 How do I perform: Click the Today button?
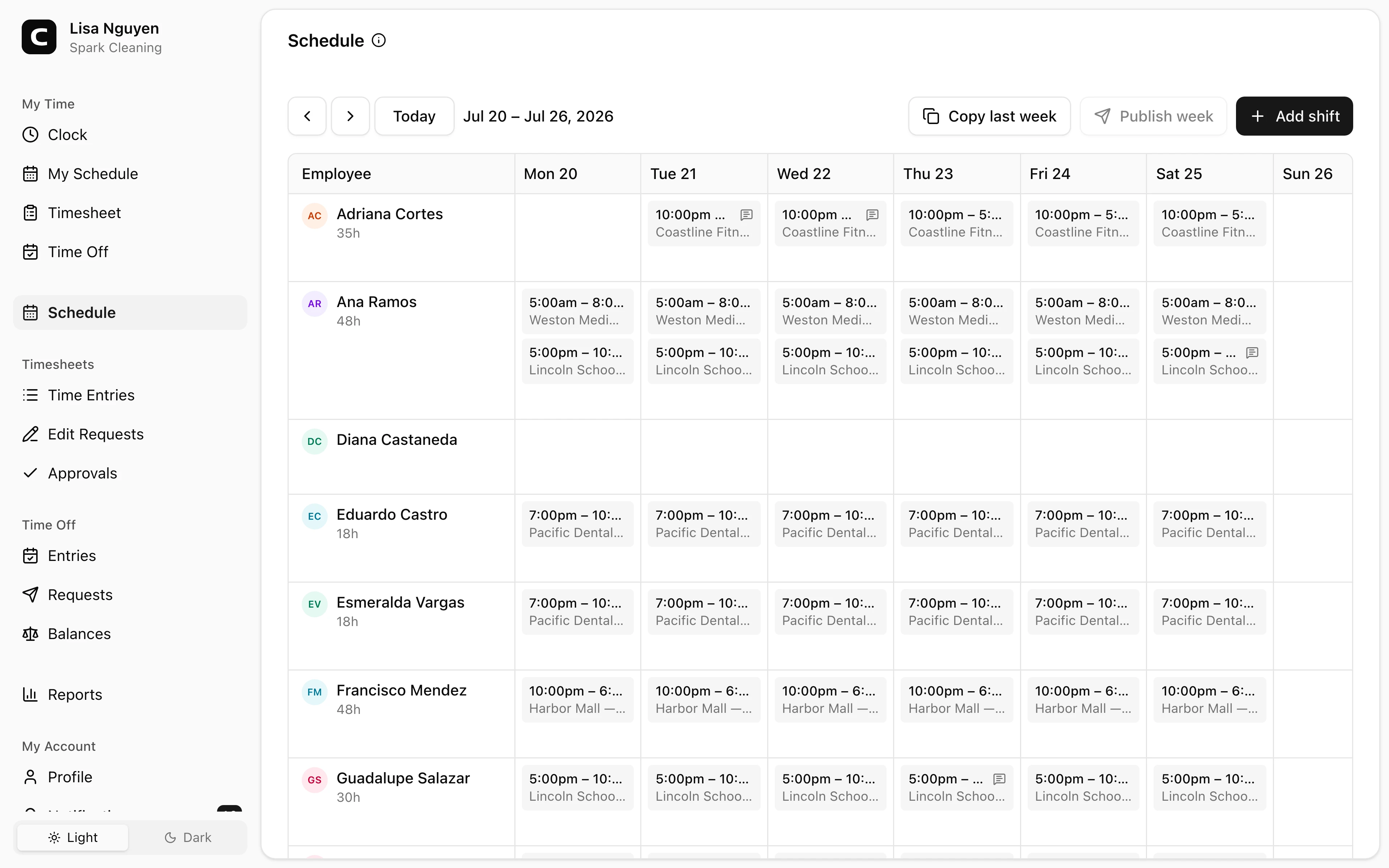click(x=415, y=116)
